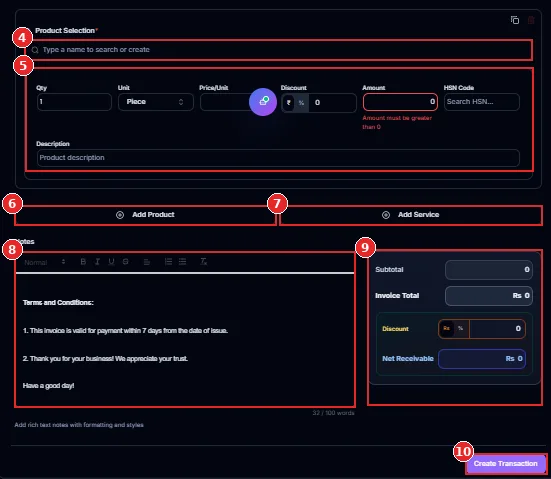Click the invoice Discount amount field

click(x=497, y=328)
